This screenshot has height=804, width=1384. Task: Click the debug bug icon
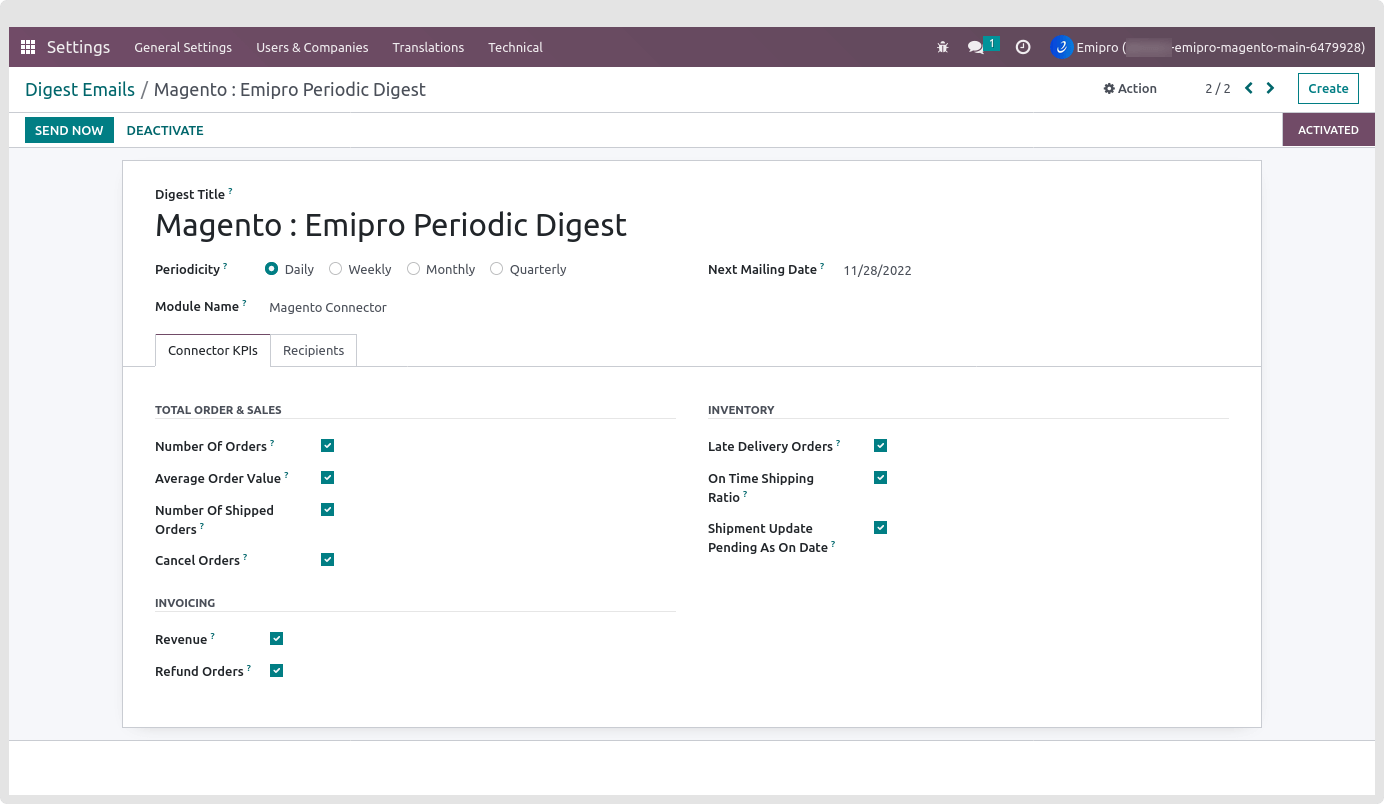click(x=942, y=47)
